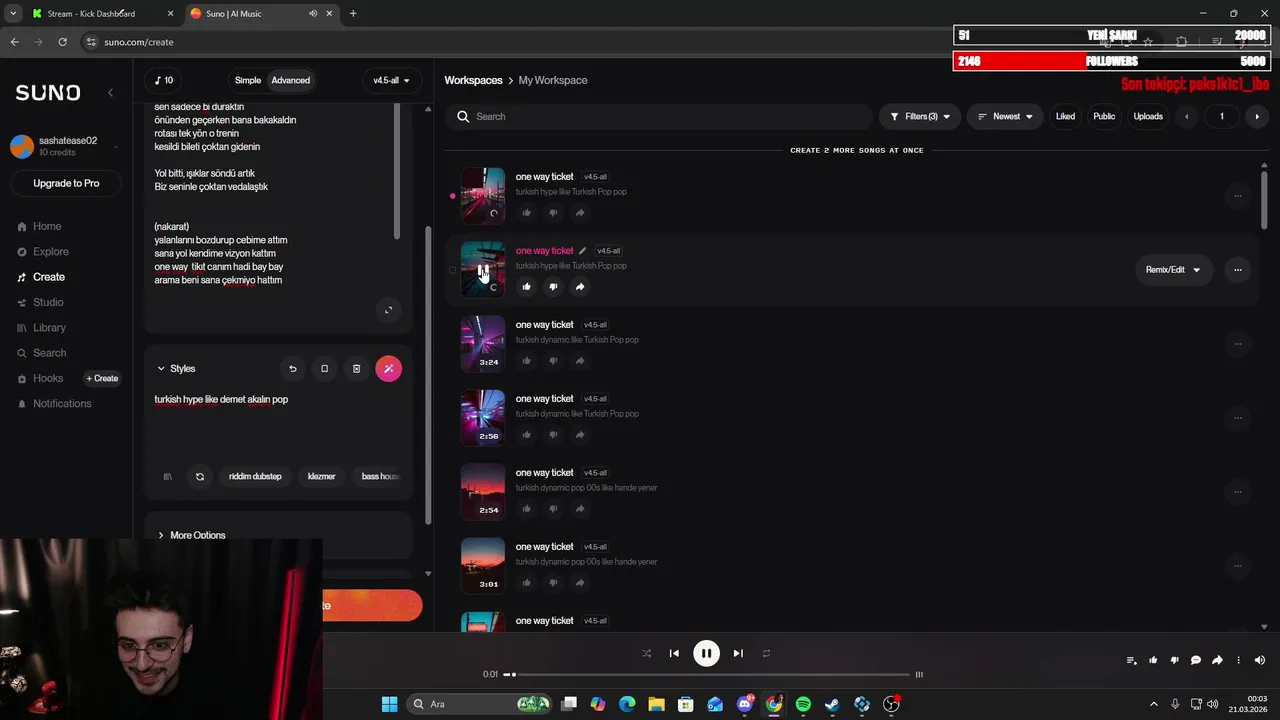The height and width of the screenshot is (720, 1280).
Task: Open more options dots for the highlighted song
Action: 1237,270
